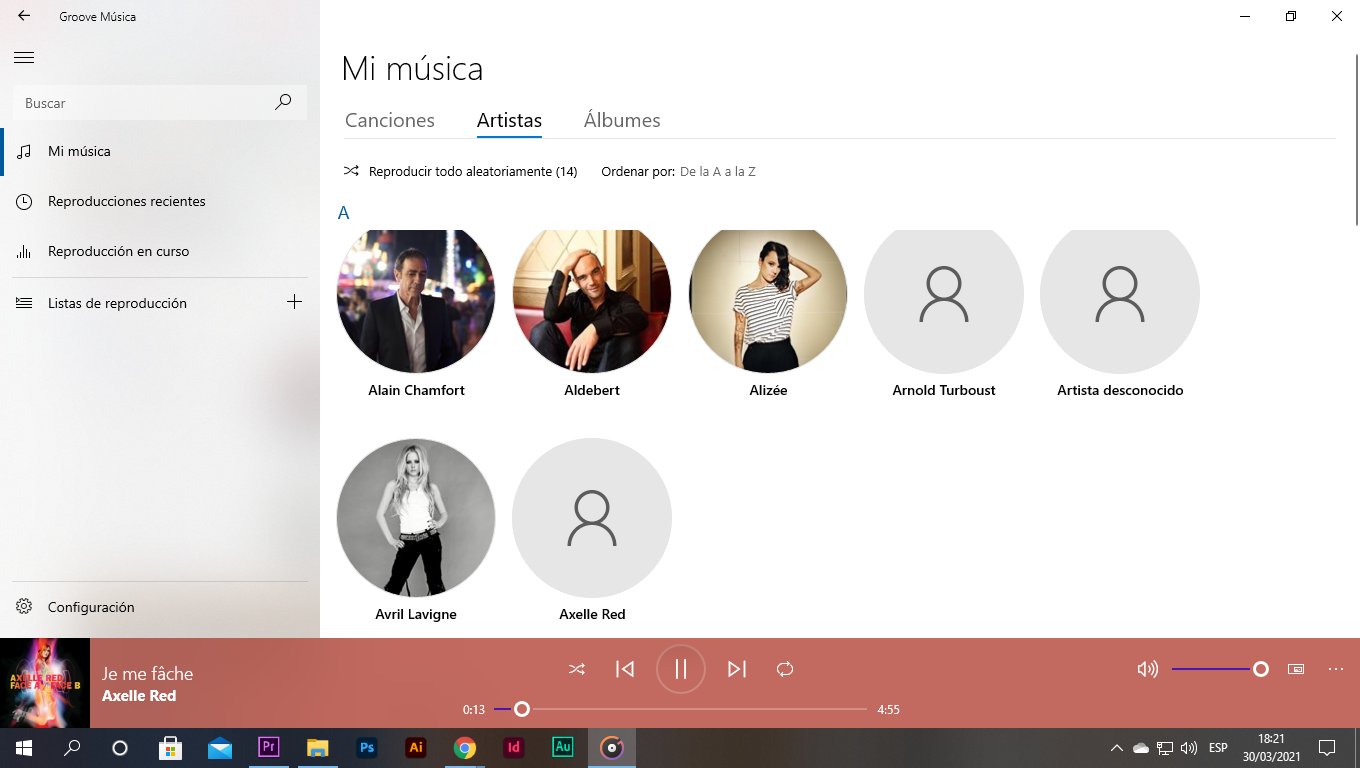The width and height of the screenshot is (1360, 768).
Task: Toggle the hamburger navigation menu
Action: point(24,58)
